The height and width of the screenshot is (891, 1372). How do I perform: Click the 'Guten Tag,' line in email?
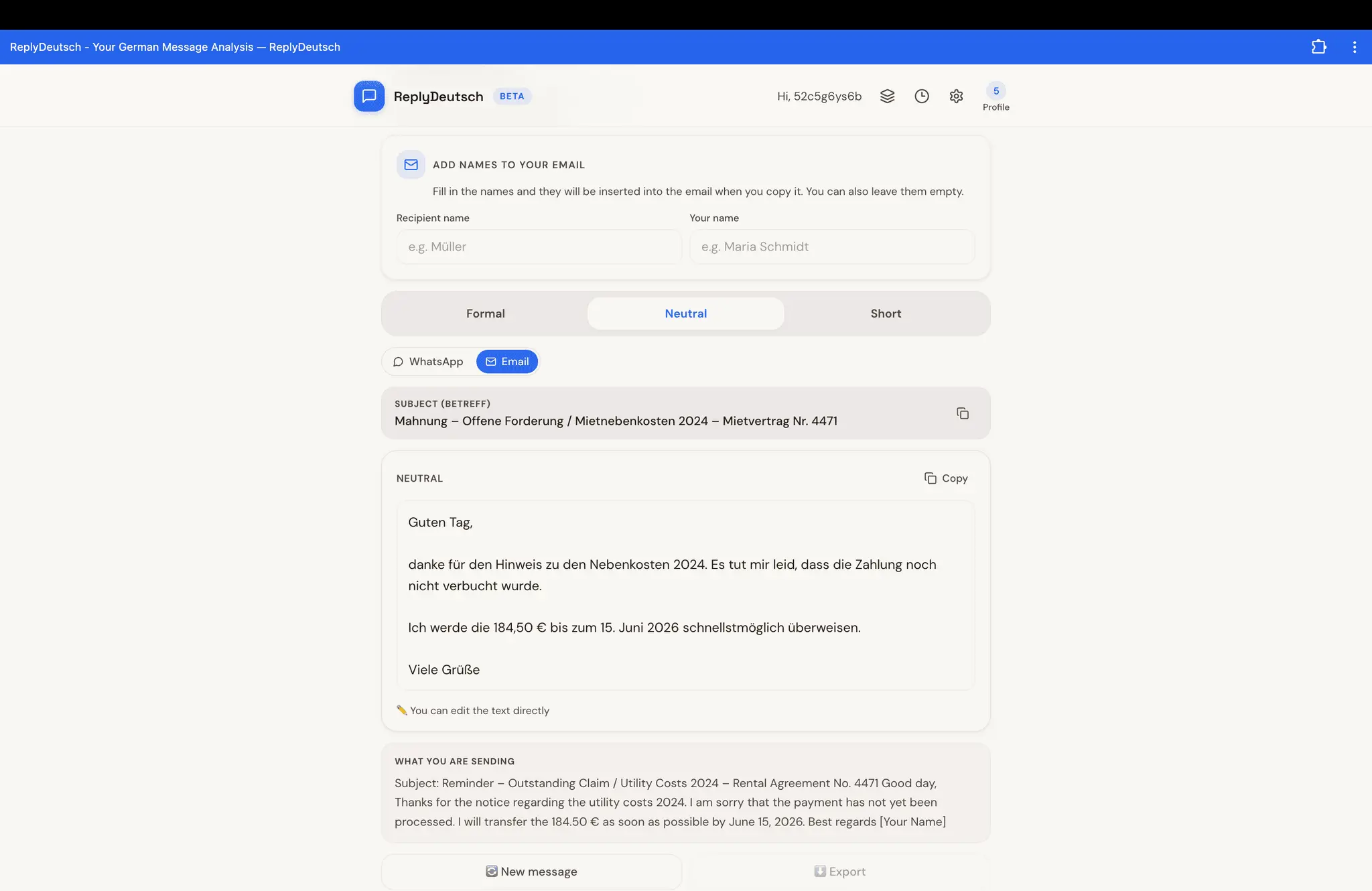[x=440, y=523]
